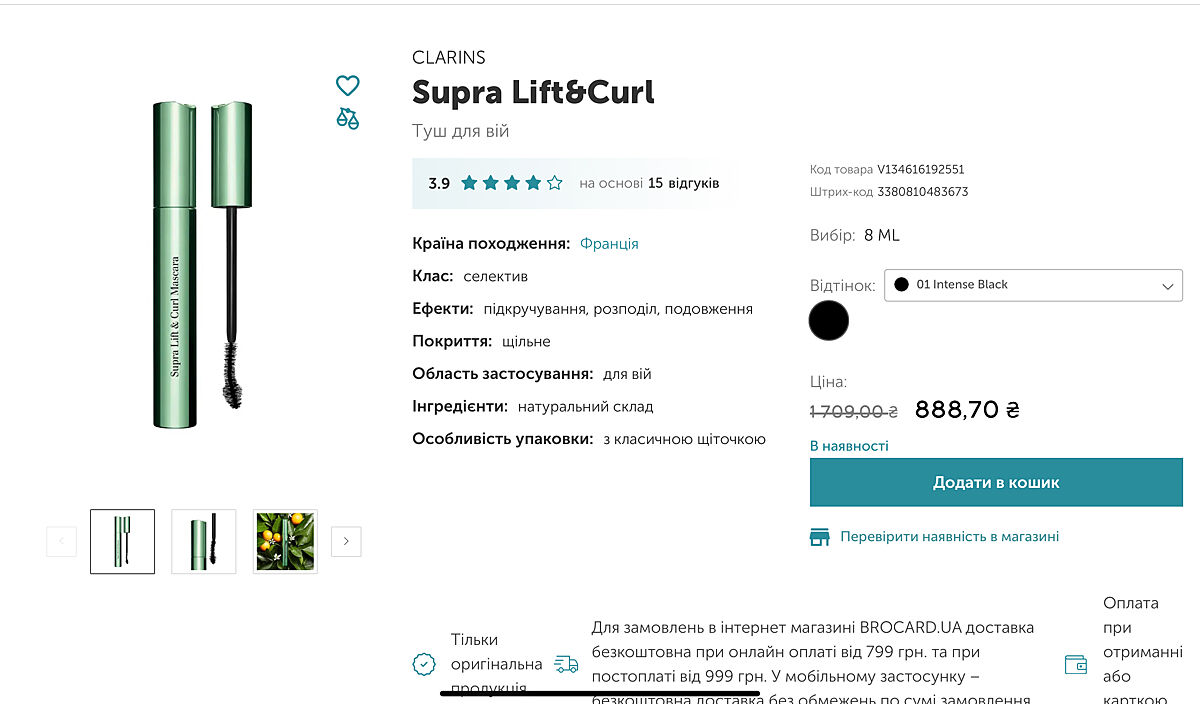The width and height of the screenshot is (1200, 704).
Task: Click the payment wallet icon
Action: 1076,664
